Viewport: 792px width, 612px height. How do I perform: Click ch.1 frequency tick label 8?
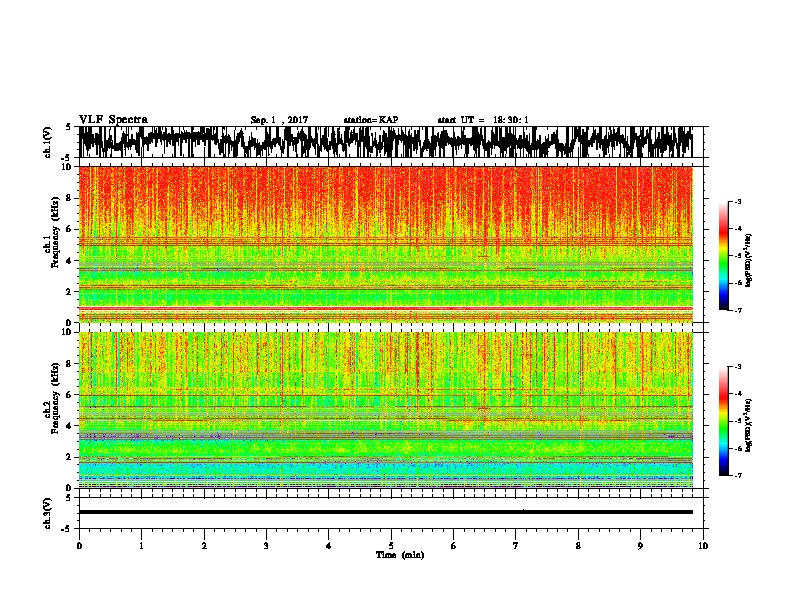69,198
